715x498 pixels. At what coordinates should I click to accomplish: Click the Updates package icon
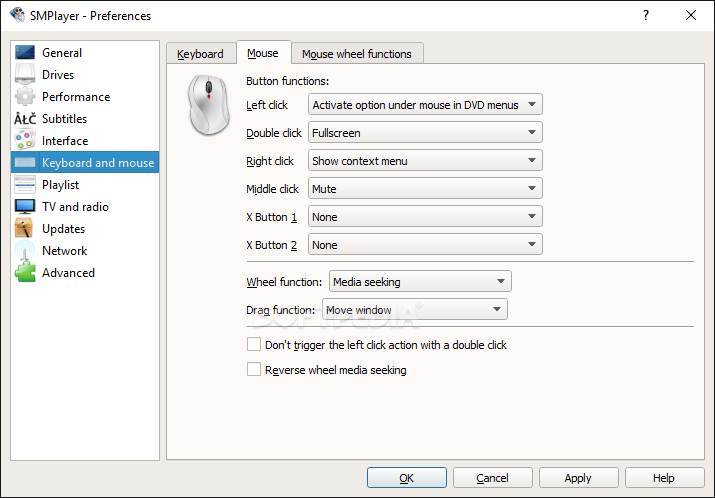pos(25,228)
